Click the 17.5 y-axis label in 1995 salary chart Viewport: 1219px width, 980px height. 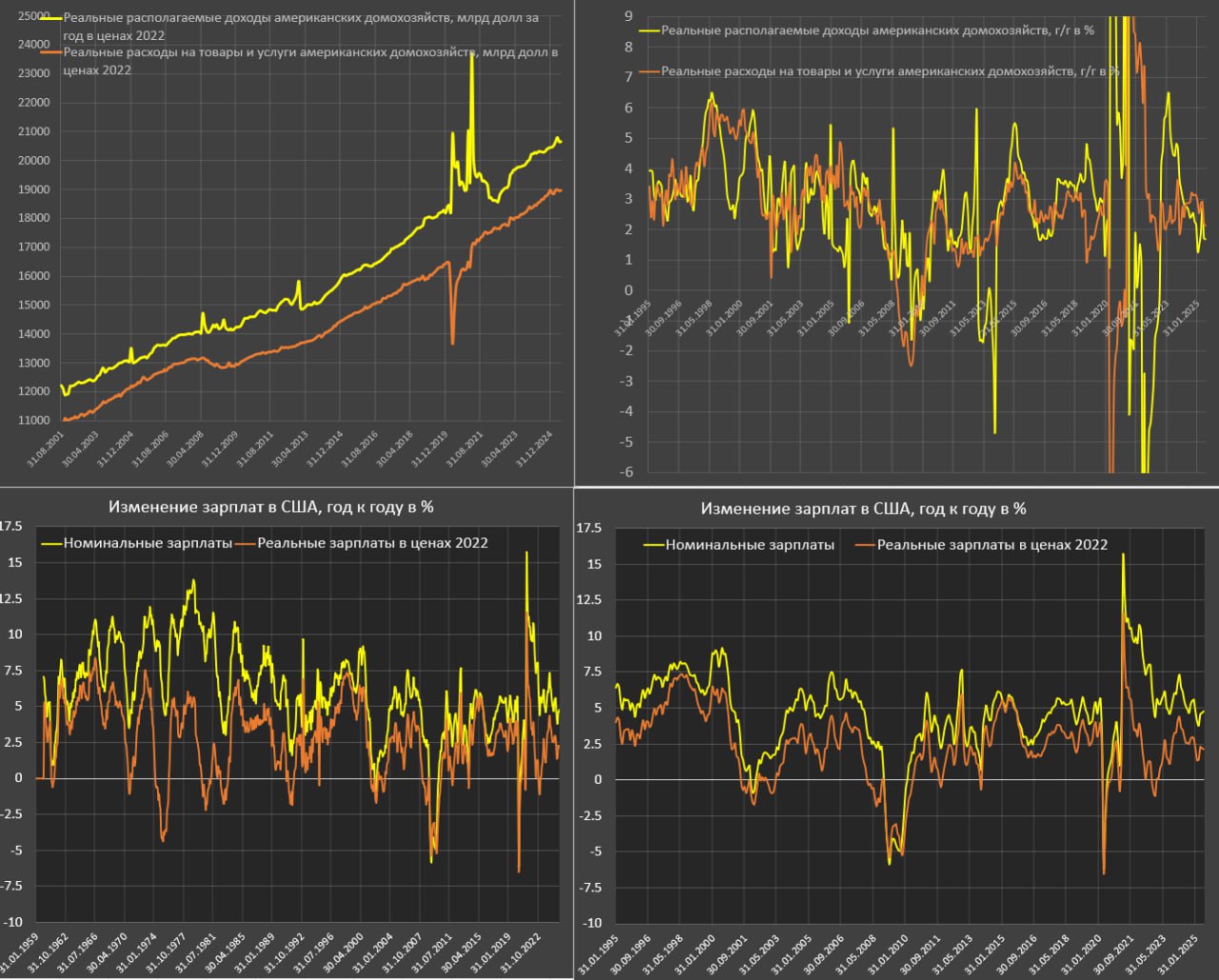[x=590, y=527]
